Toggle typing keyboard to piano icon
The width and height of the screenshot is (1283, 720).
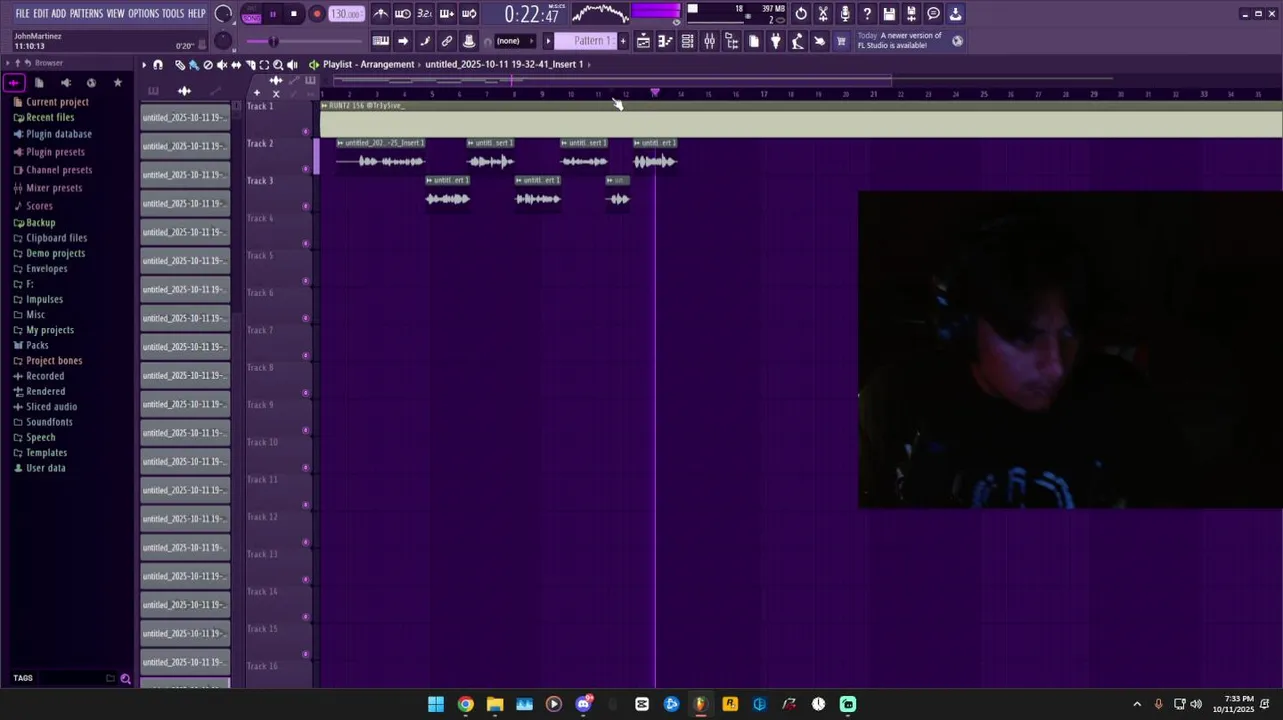coord(381,41)
